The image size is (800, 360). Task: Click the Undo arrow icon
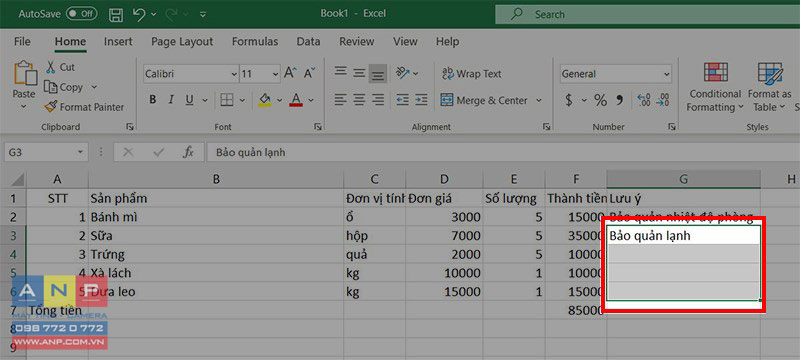pos(139,14)
